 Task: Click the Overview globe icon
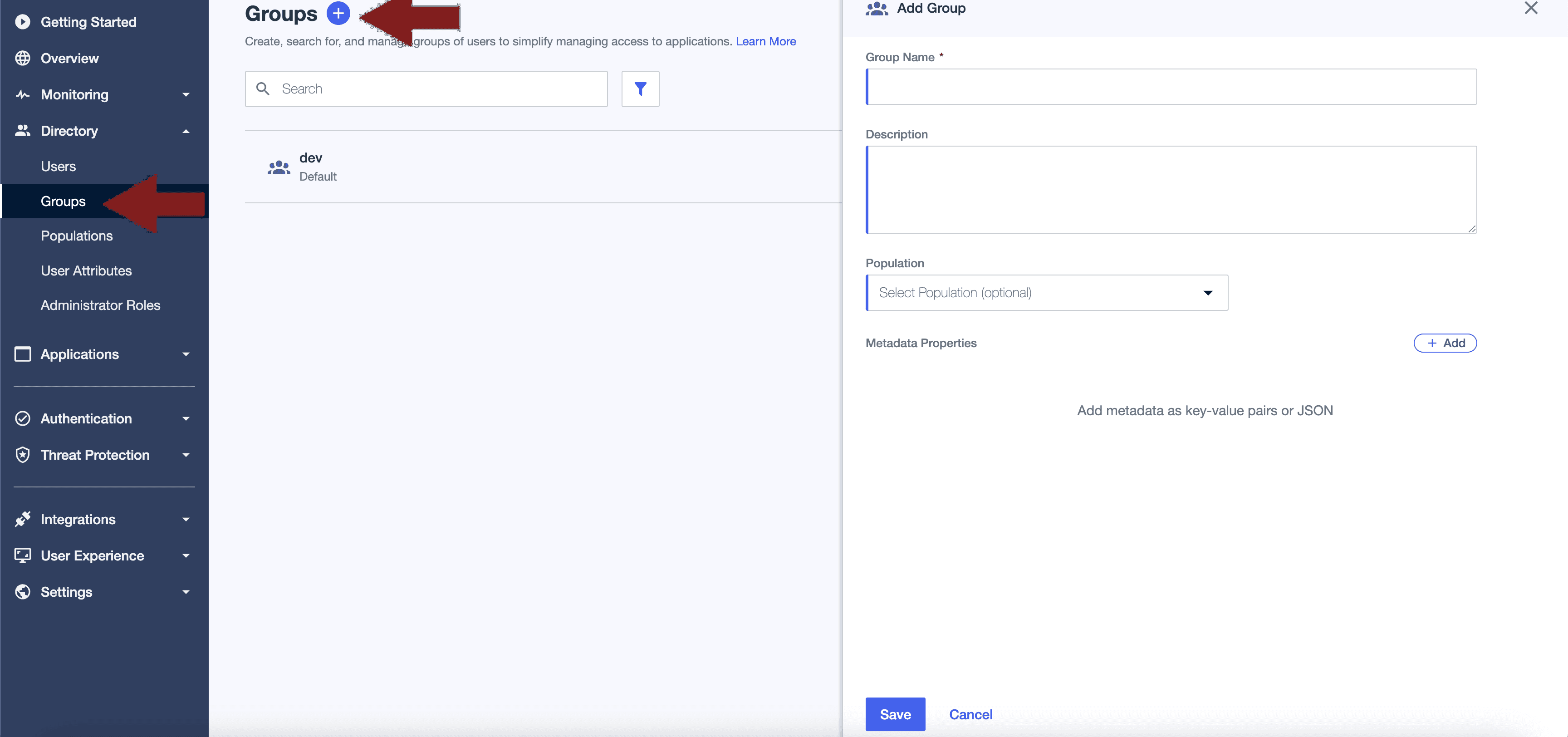(23, 59)
